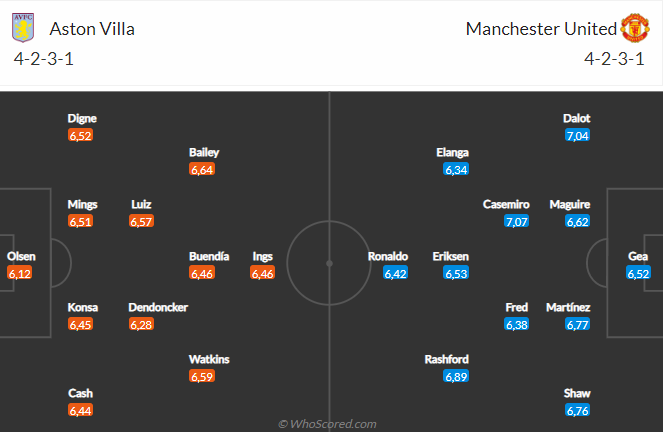Screen dimensions: 663x432
Task: Select player name Digne
Action: (x=82, y=118)
